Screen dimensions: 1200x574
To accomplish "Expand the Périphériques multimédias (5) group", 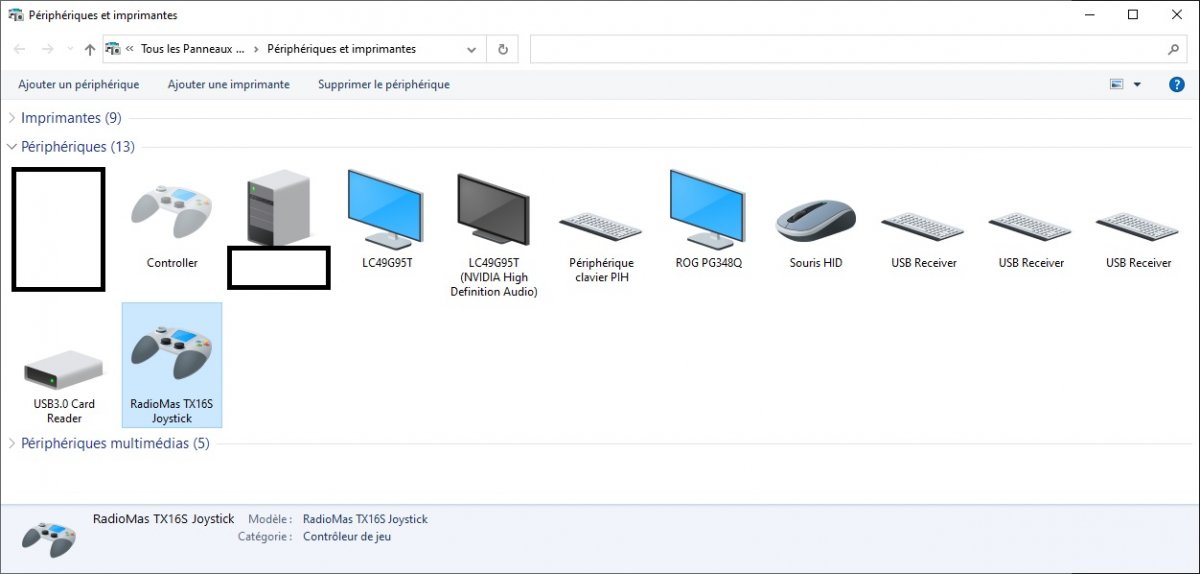I will point(12,443).
